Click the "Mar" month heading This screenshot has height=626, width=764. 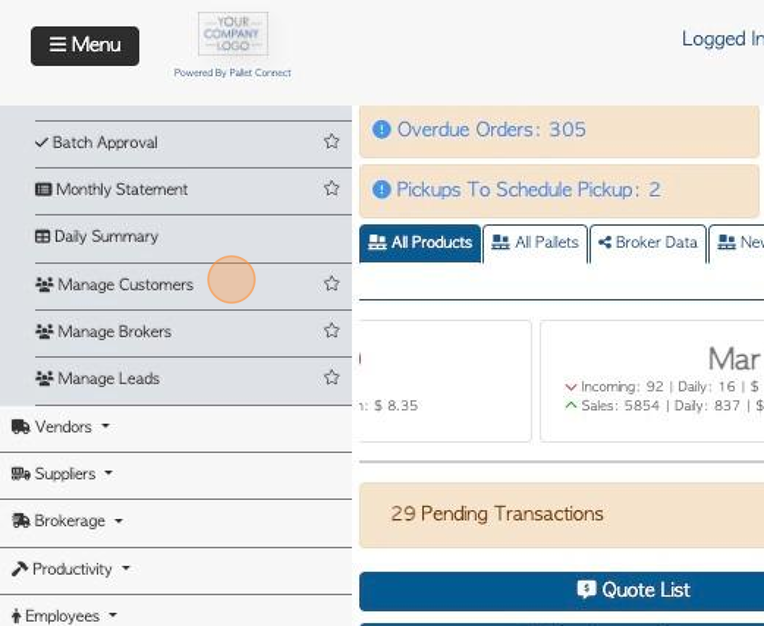[x=734, y=360]
